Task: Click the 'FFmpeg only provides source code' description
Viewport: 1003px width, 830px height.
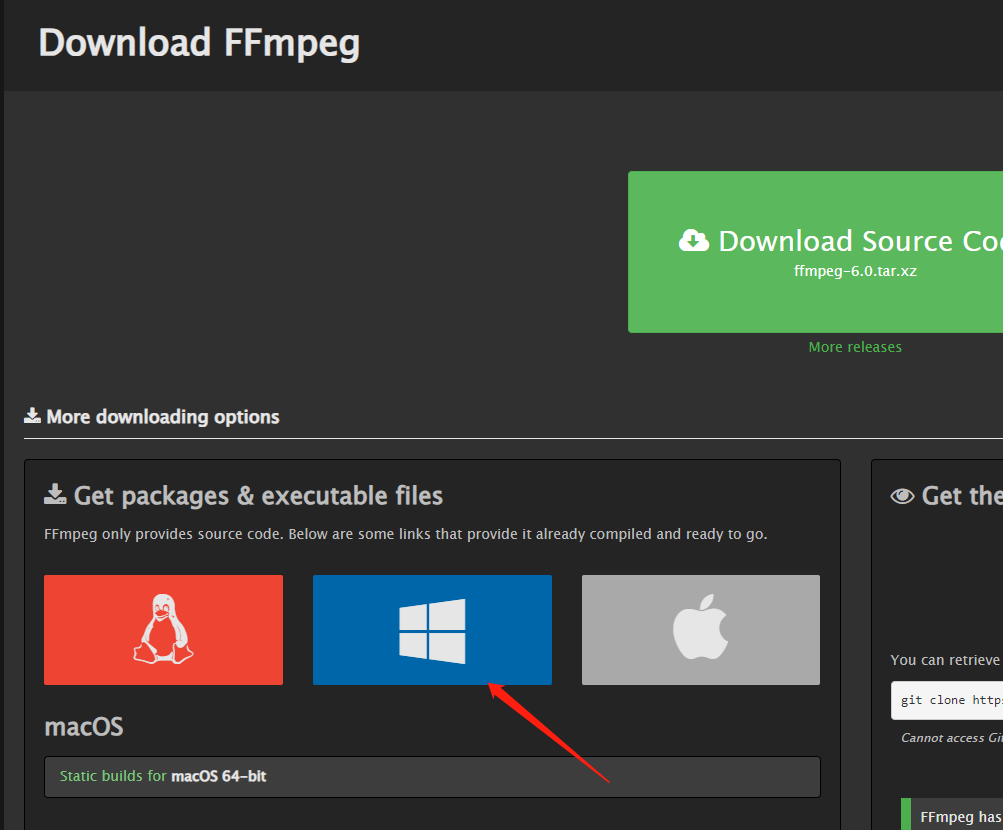Action: (x=406, y=534)
